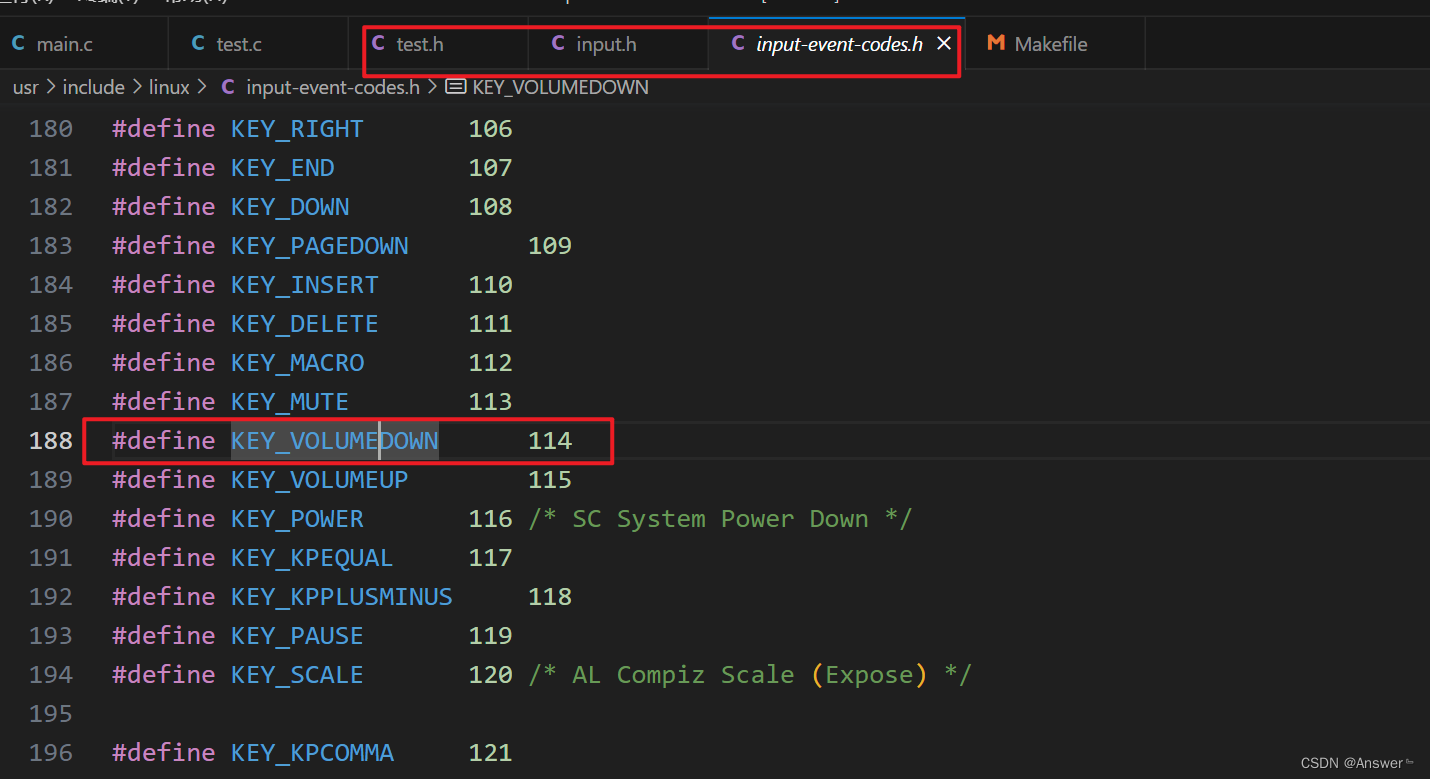Open the input-event-codes.h breadcrumb segment
The image size is (1430, 779).
tap(333, 87)
